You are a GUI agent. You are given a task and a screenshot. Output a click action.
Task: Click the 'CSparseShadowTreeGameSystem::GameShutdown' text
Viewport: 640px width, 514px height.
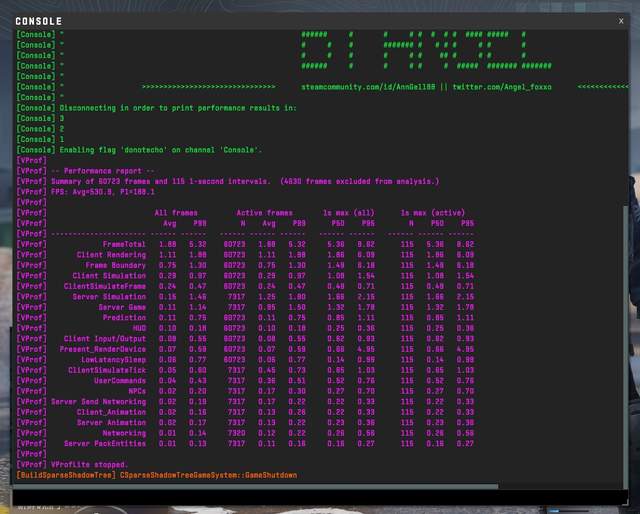pyautogui.click(x=209, y=475)
